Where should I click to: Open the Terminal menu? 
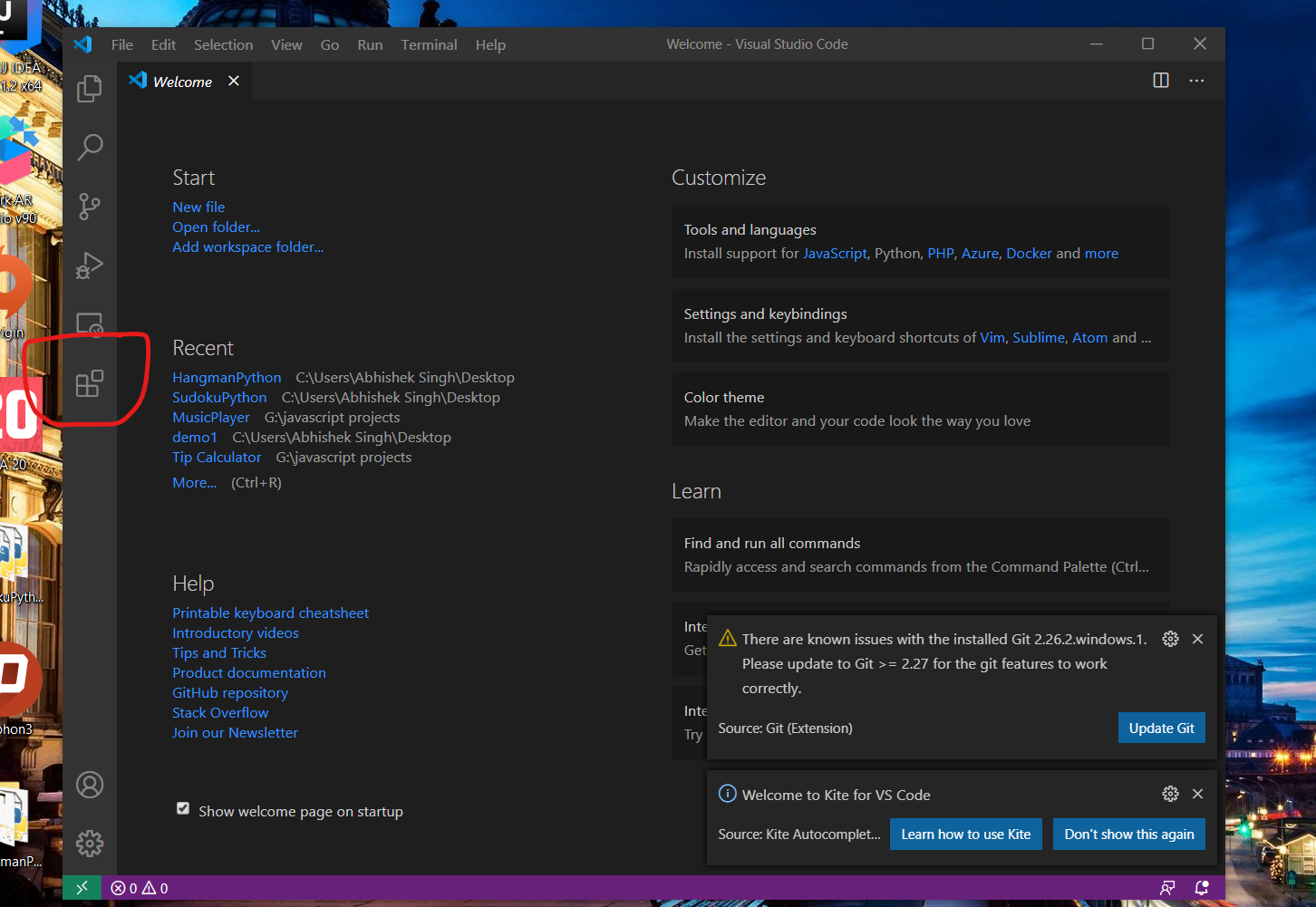430,44
